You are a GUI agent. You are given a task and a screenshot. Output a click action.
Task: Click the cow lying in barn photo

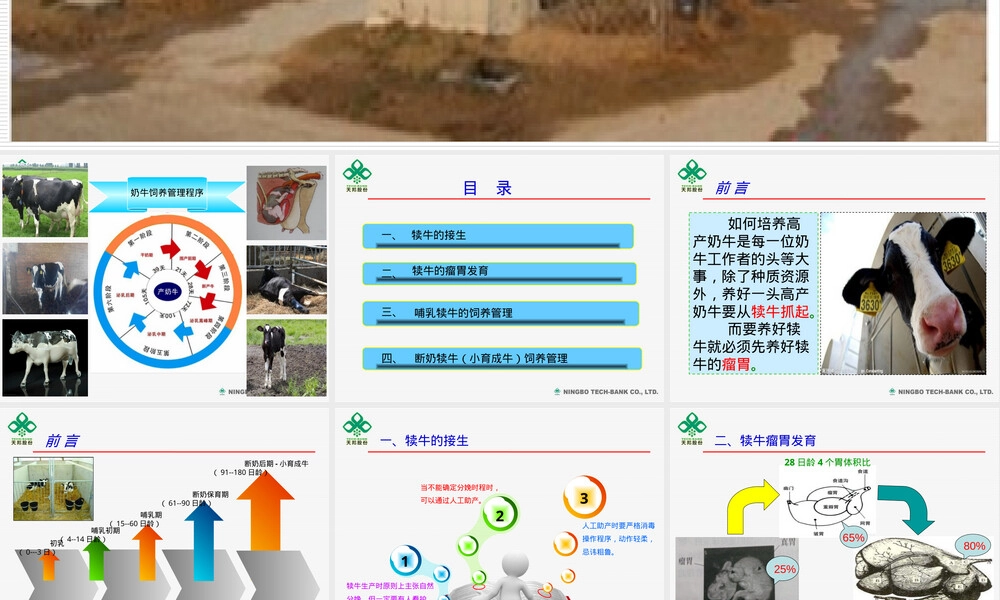coord(286,280)
